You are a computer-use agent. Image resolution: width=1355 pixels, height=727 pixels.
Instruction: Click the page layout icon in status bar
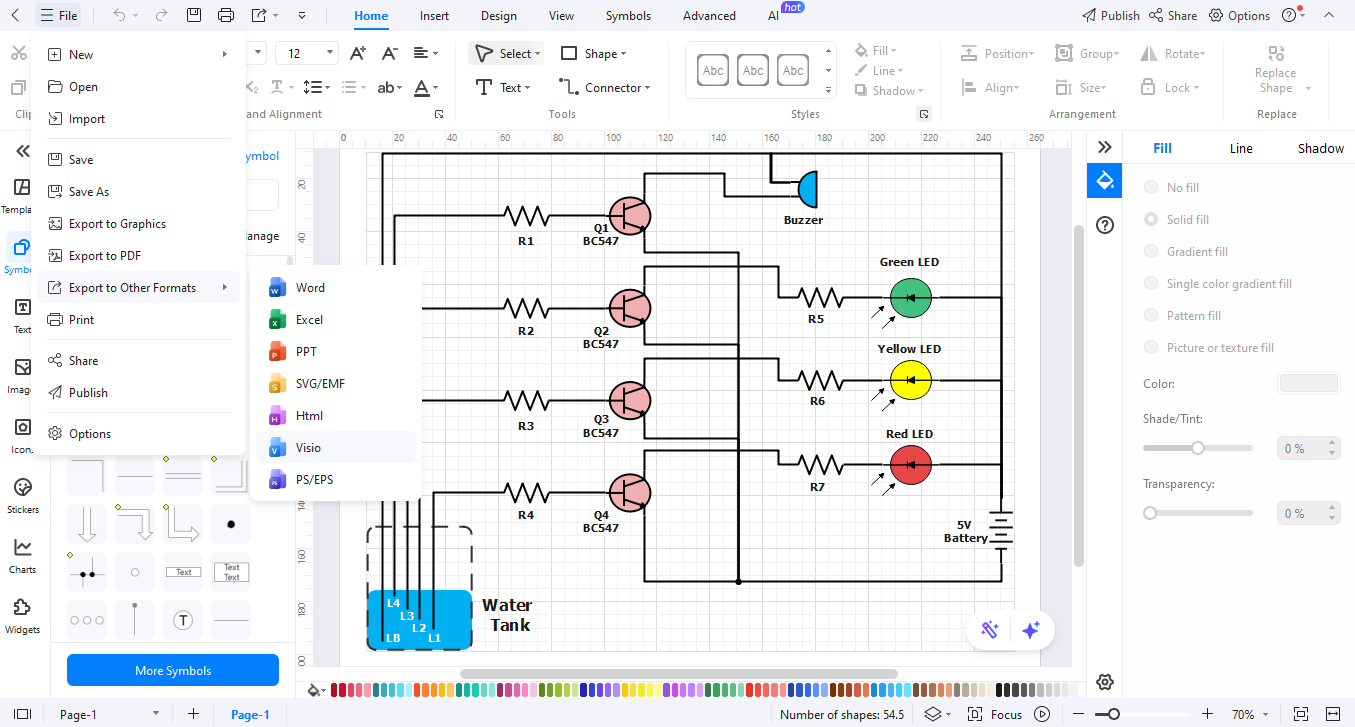tap(22, 714)
